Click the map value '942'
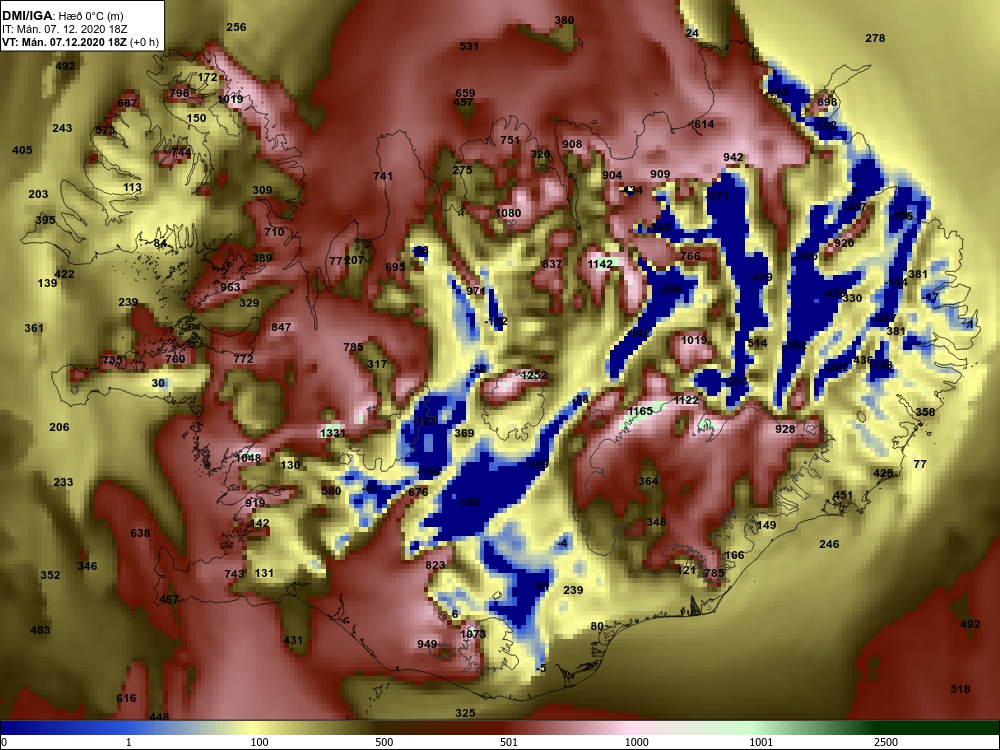The width and height of the screenshot is (1000, 750). (733, 158)
